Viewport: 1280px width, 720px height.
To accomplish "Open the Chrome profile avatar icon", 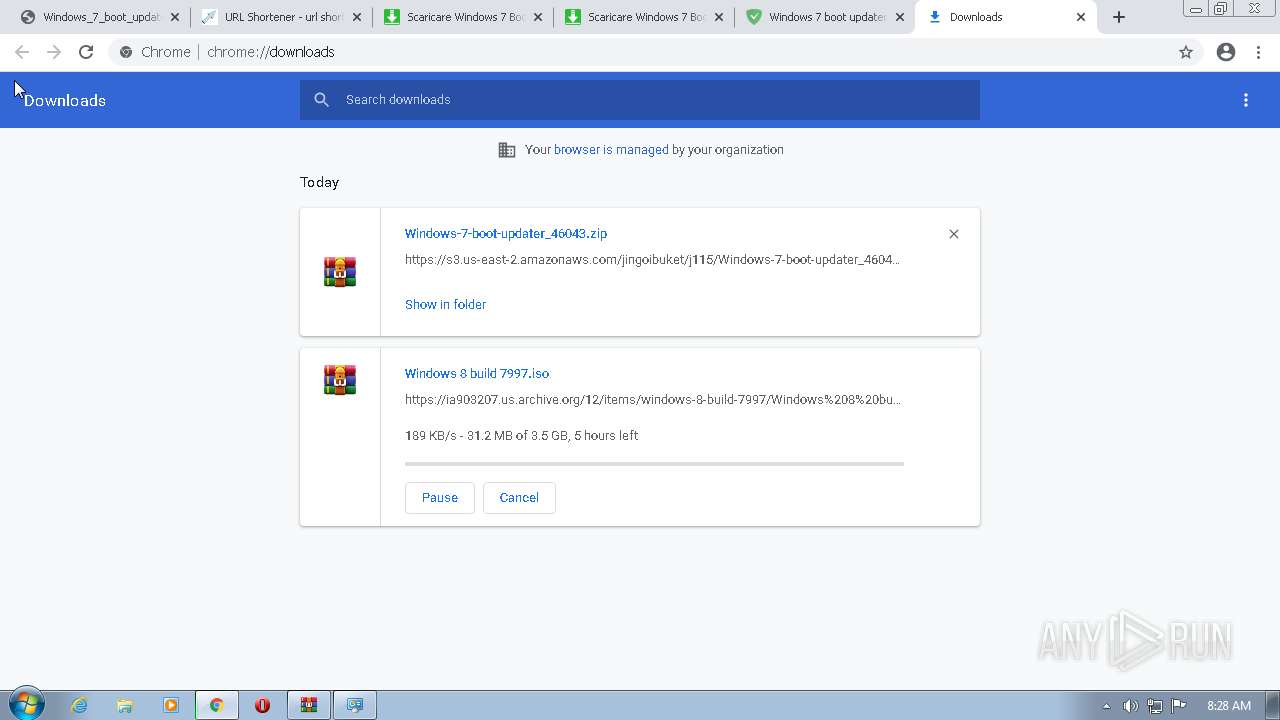I will [x=1226, y=52].
